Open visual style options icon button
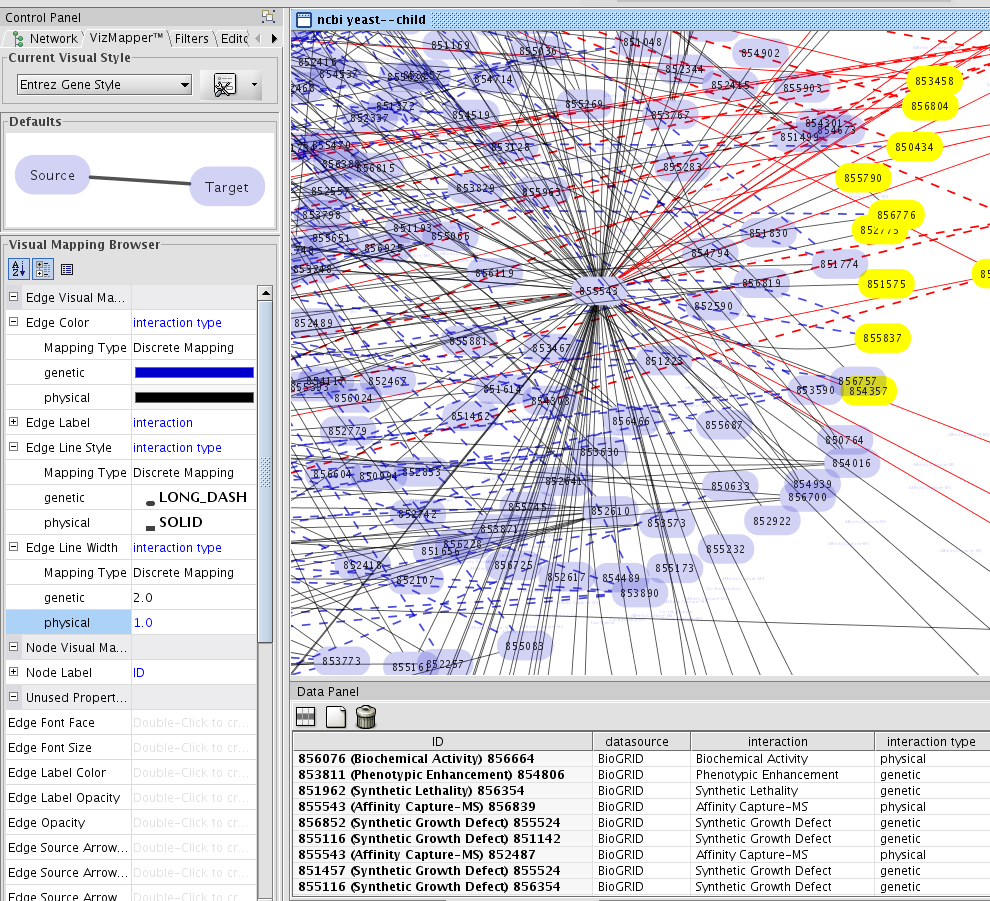Viewport: 990px width, 901px height. [225, 85]
